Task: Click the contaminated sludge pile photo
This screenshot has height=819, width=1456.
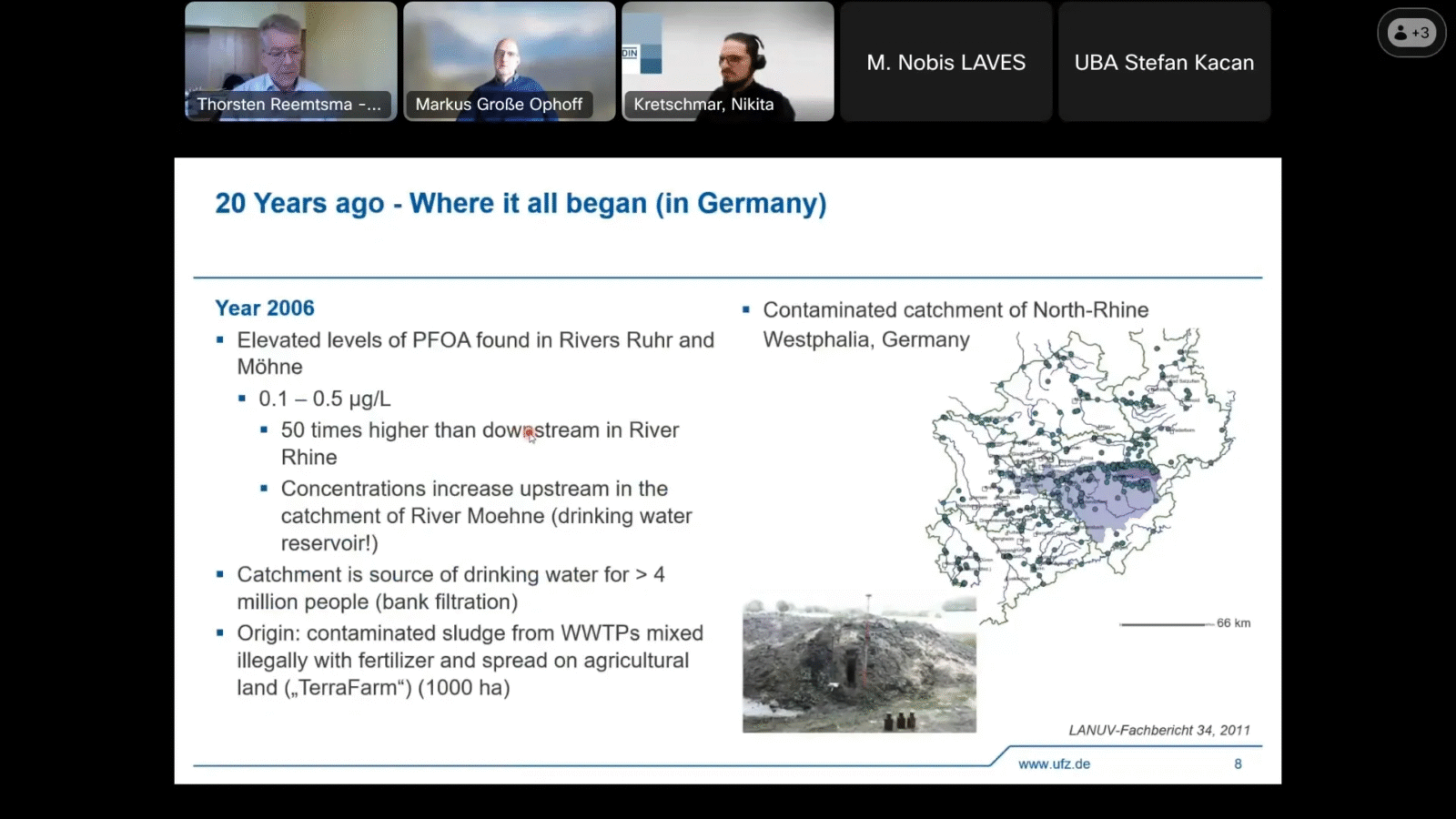Action: (859, 664)
